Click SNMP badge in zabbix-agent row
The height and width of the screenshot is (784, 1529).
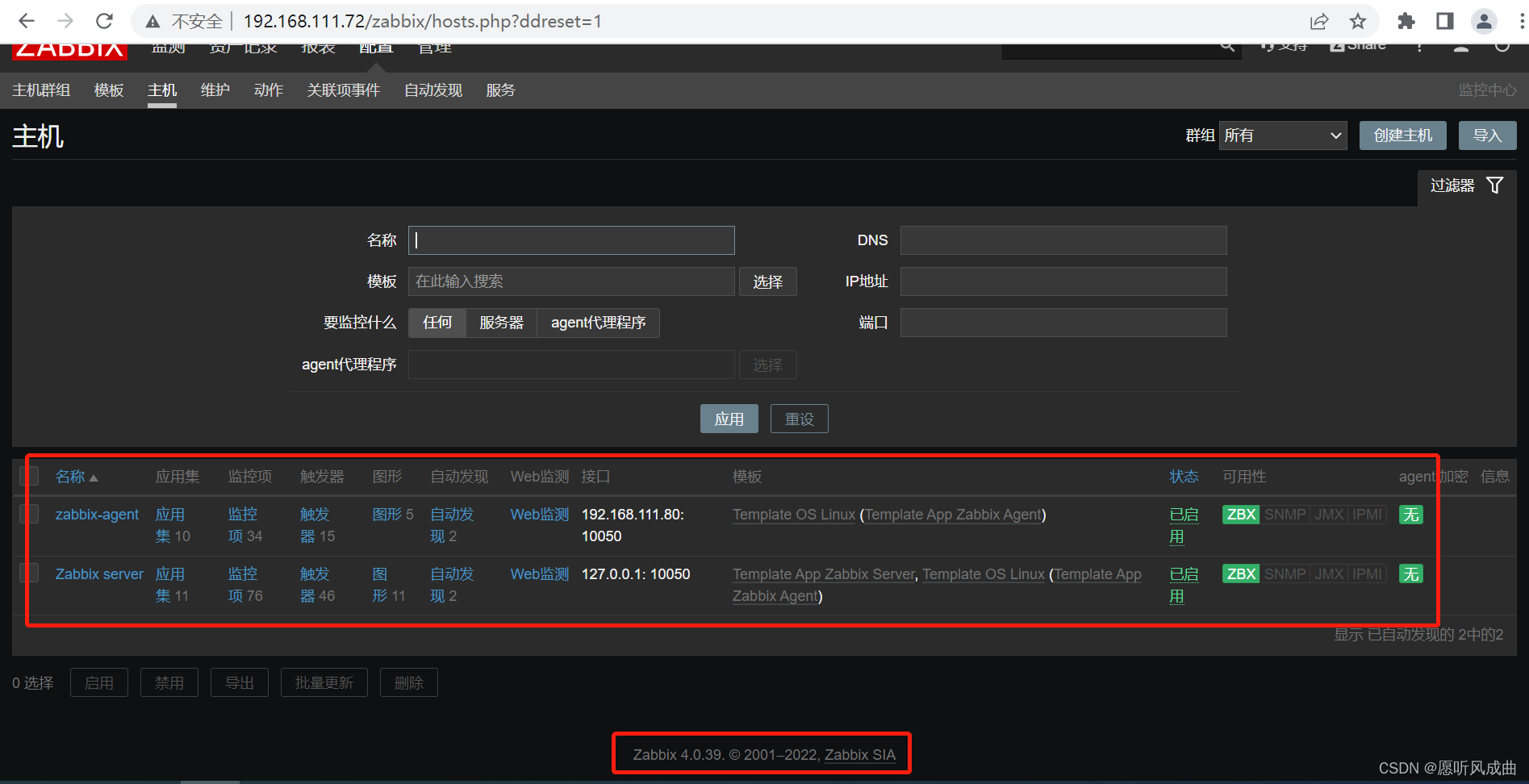coord(1285,515)
